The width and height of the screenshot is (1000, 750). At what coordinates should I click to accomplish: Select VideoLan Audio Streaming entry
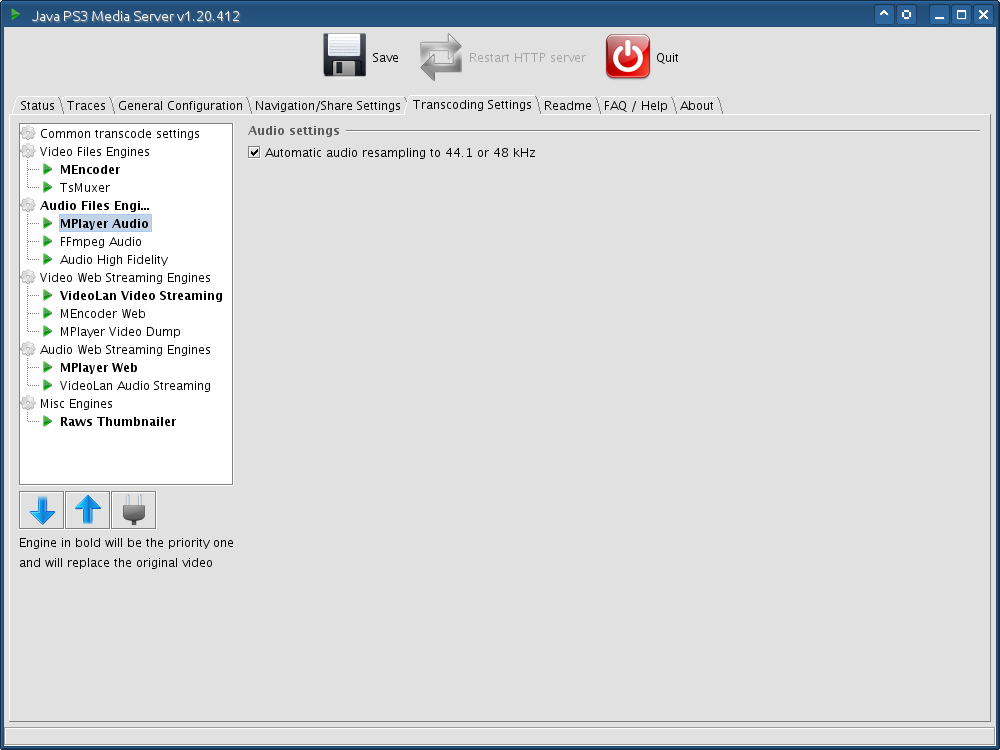(135, 386)
